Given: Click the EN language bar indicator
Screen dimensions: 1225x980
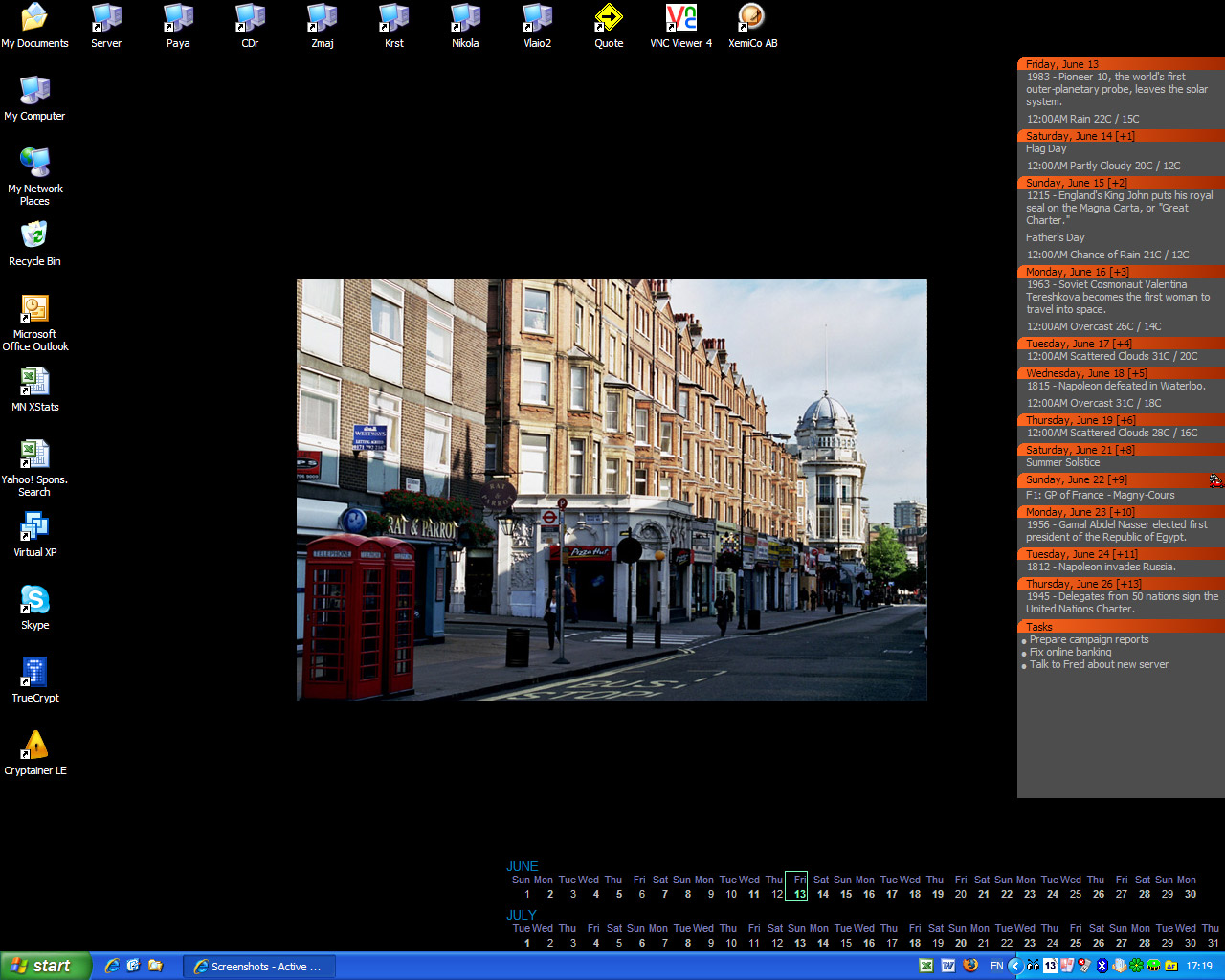Looking at the screenshot, I should (x=996, y=966).
